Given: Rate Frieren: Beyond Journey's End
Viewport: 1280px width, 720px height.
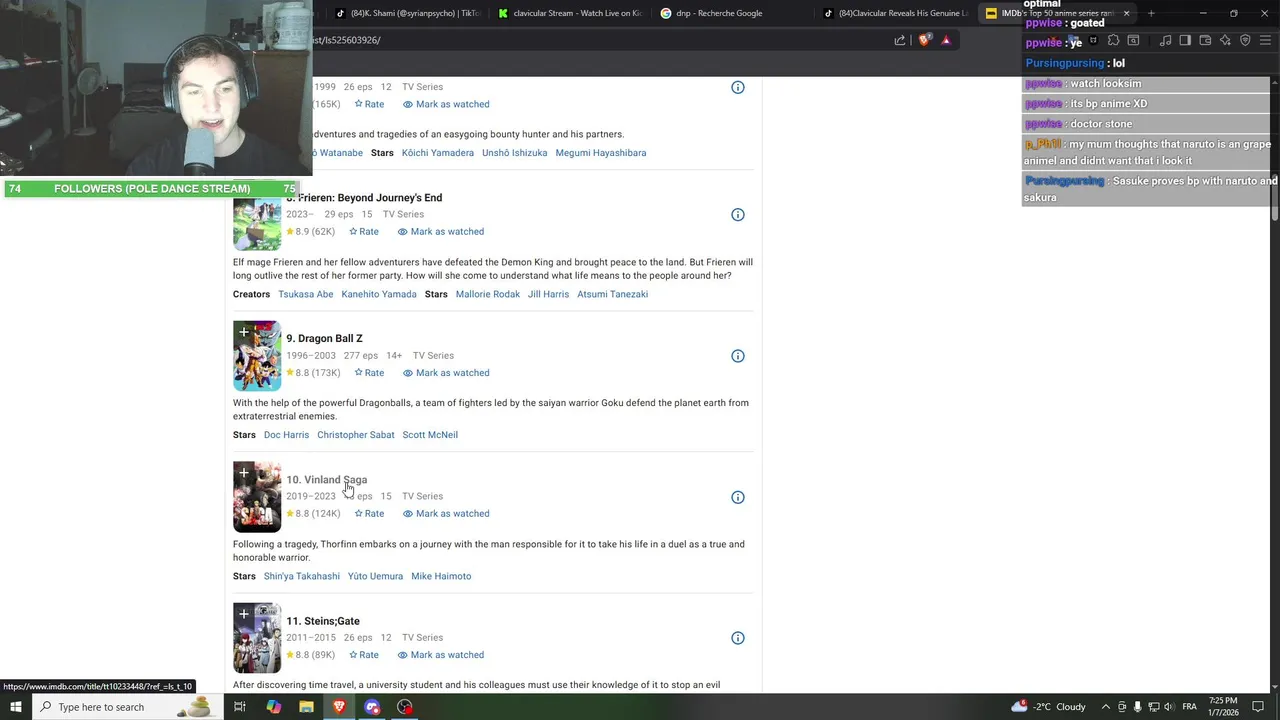Looking at the screenshot, I should (363, 232).
